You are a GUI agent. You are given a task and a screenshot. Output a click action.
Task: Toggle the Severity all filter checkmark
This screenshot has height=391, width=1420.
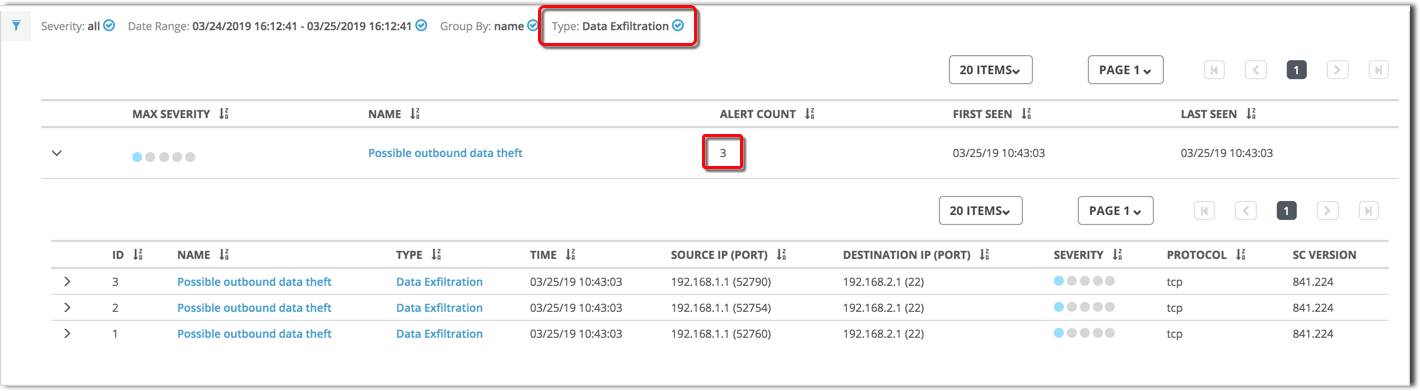pyautogui.click(x=110, y=26)
